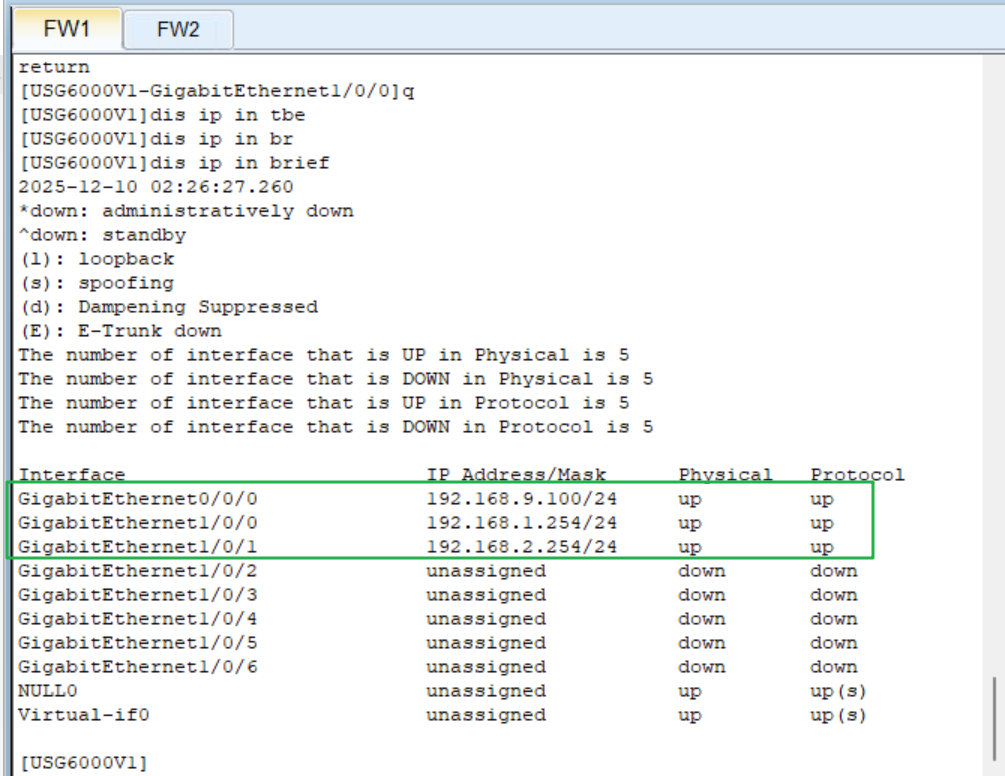Click the Interface column header
Image resolution: width=1005 pixels, height=776 pixels.
pos(71,475)
